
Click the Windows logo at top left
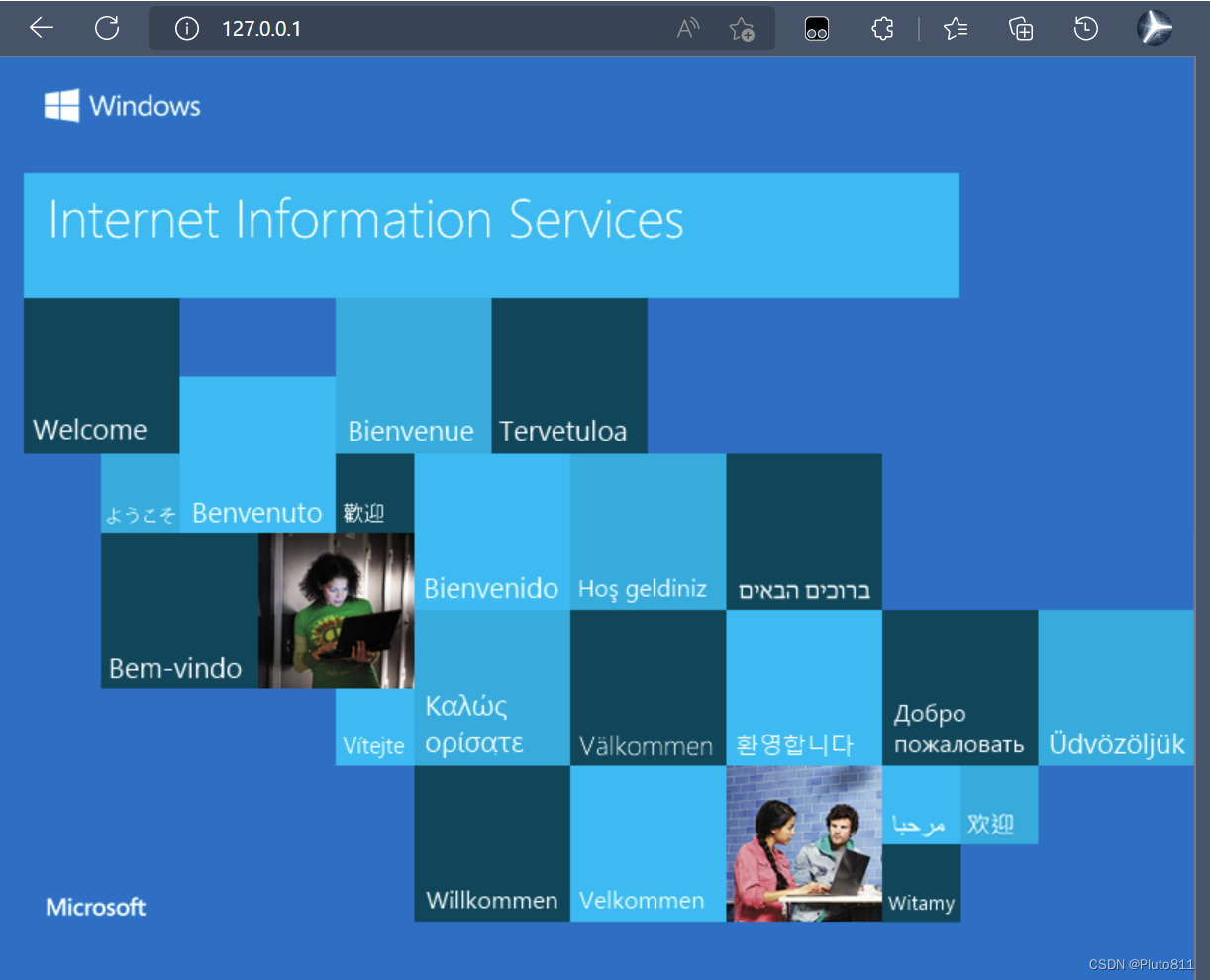(x=123, y=106)
